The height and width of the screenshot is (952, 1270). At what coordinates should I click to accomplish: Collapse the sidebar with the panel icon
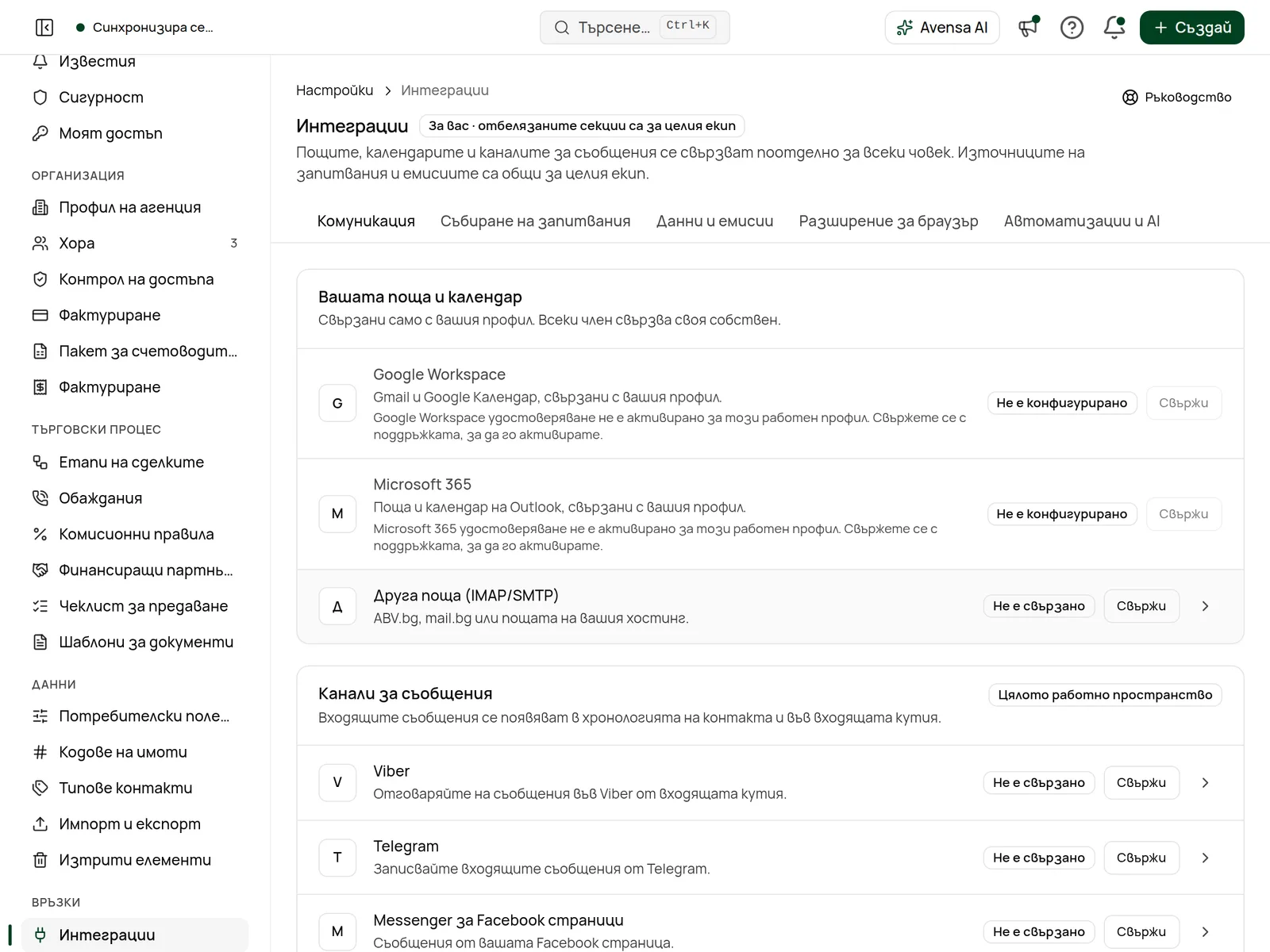[x=44, y=28]
